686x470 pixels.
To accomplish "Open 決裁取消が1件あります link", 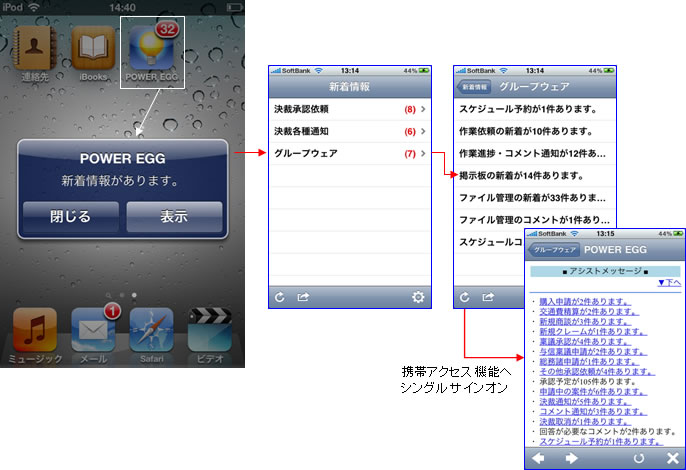I will pyautogui.click(x=585, y=421).
